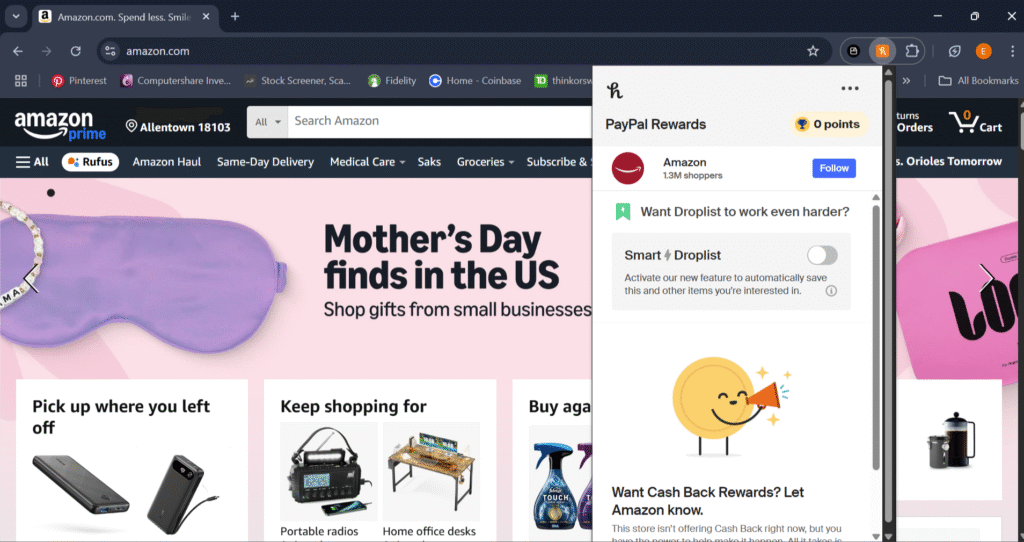Expand the Groceries dropdown

coord(485,162)
